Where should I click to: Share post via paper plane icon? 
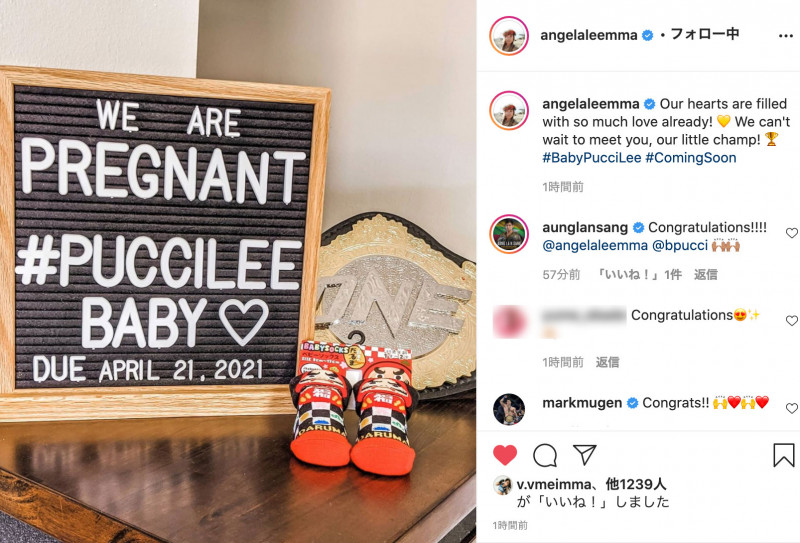pos(585,454)
